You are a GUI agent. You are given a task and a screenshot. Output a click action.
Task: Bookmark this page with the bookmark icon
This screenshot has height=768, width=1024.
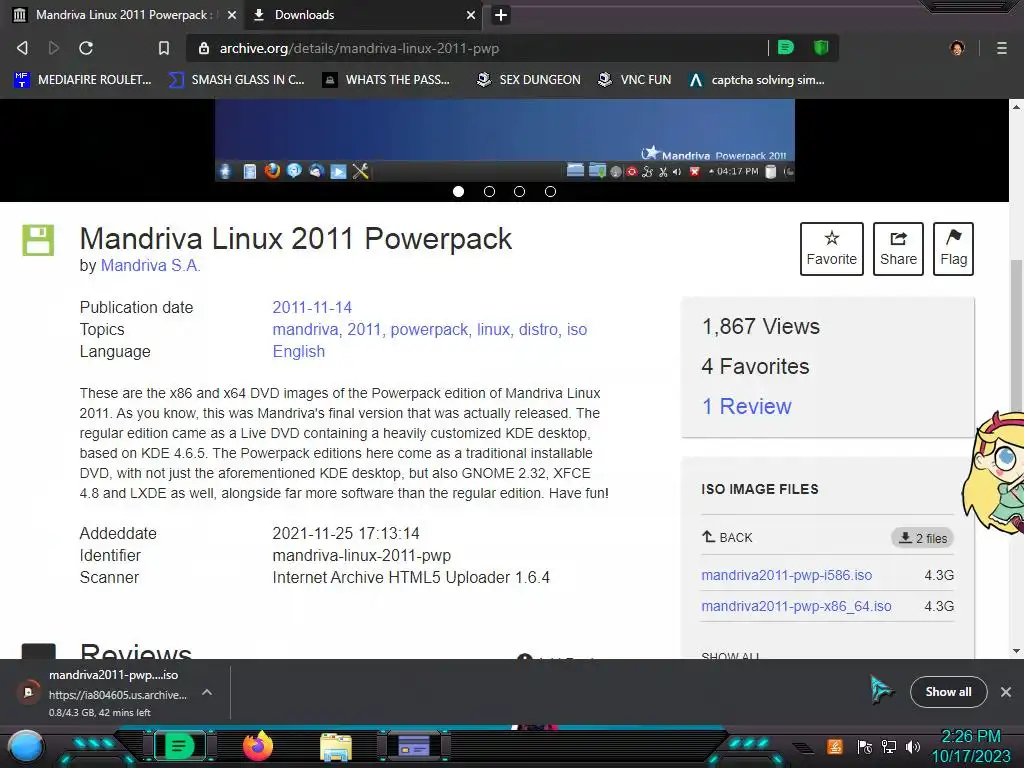click(x=164, y=48)
